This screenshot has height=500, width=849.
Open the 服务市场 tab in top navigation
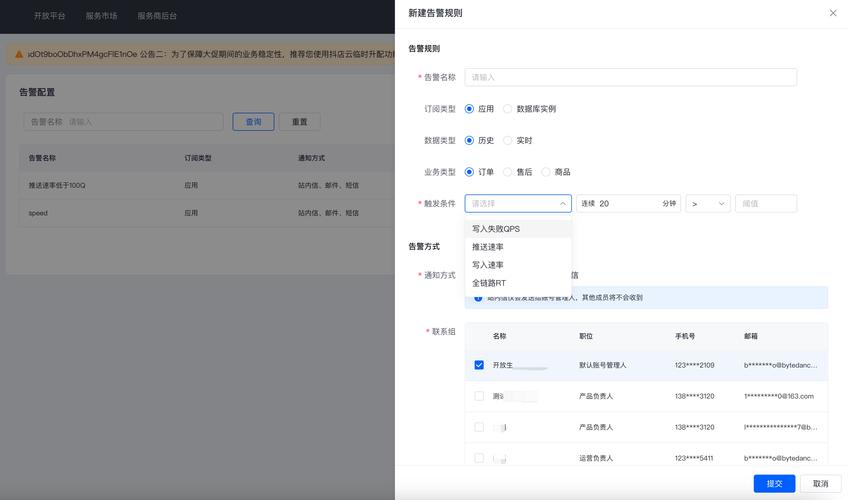click(101, 16)
